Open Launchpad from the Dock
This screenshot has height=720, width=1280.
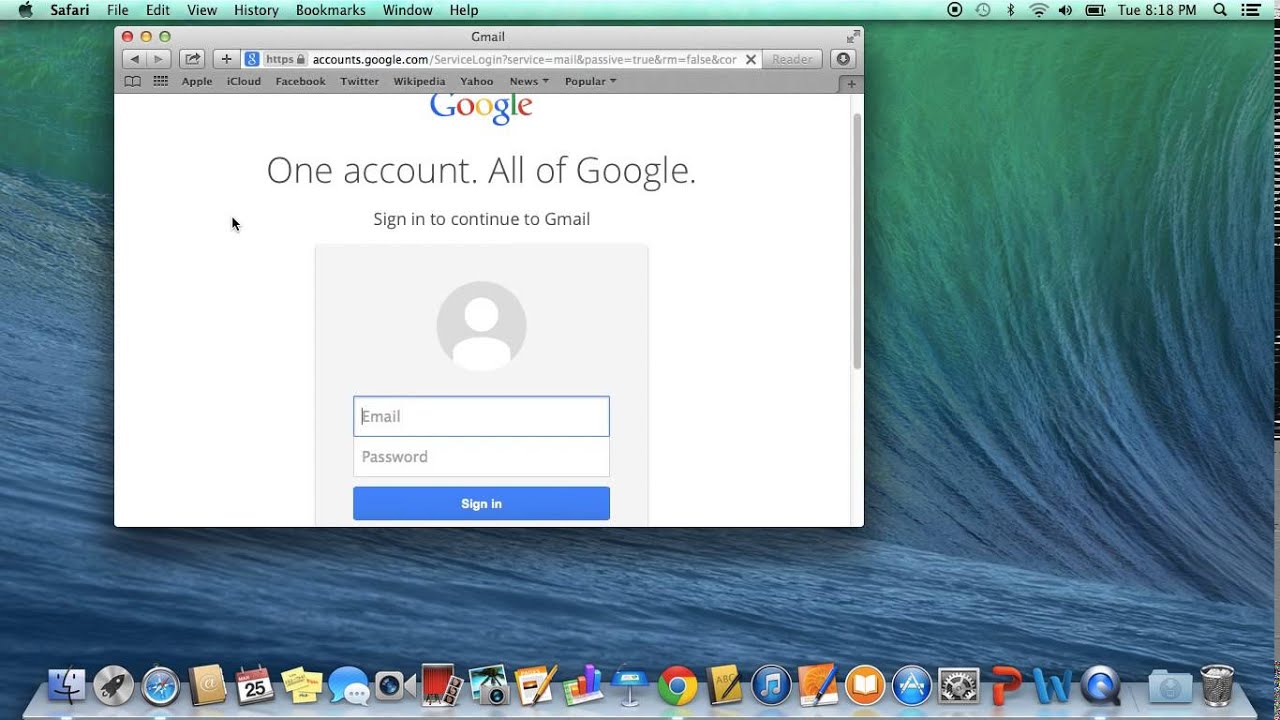click(113, 687)
